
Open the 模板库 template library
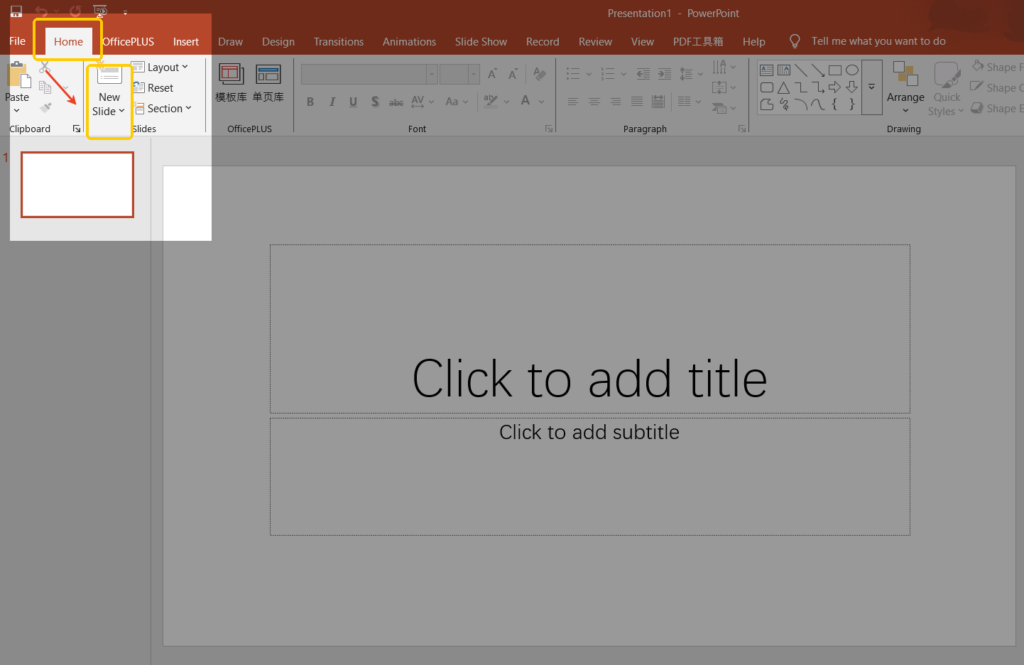point(231,82)
